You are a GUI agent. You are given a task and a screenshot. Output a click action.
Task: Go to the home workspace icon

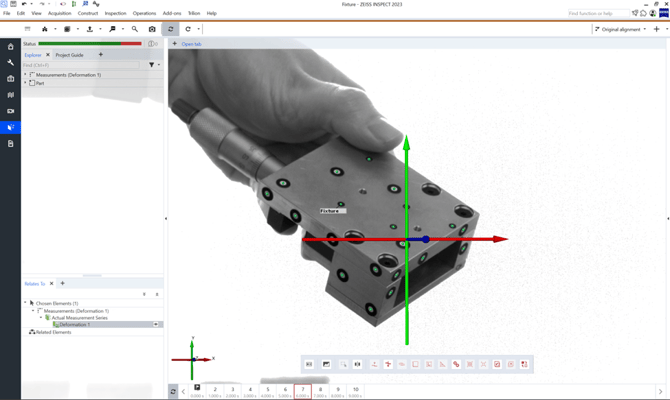coord(11,46)
